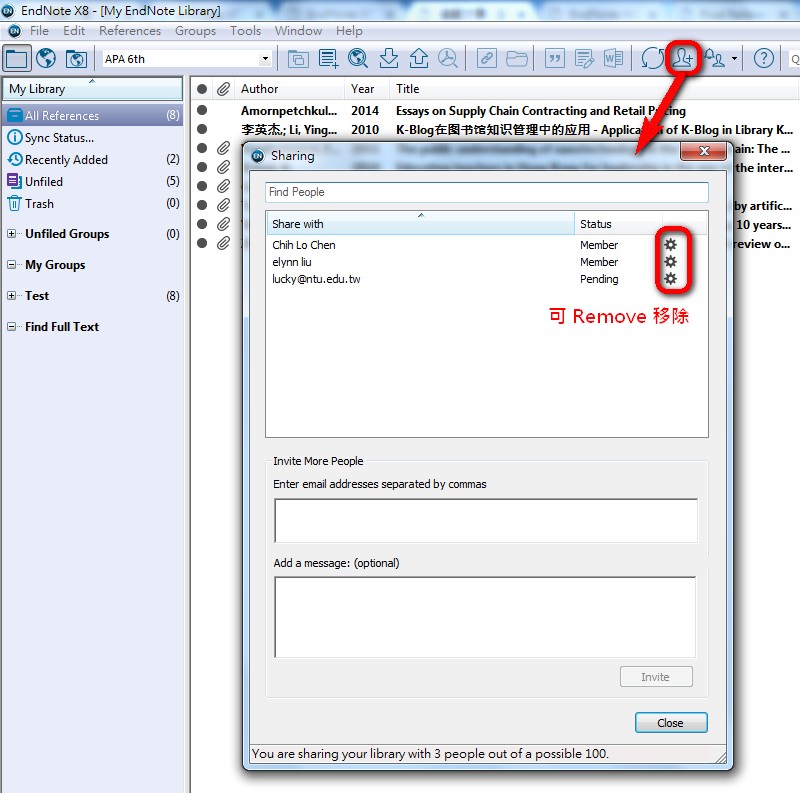Open the Activity Feed dropdown arrow
The height and width of the screenshot is (793, 800).
(x=735, y=59)
